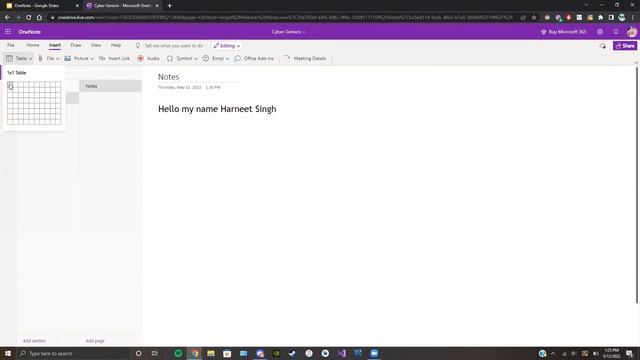The height and width of the screenshot is (360, 640).
Task: Bookmark this page with the star icon
Action: click(x=534, y=18)
